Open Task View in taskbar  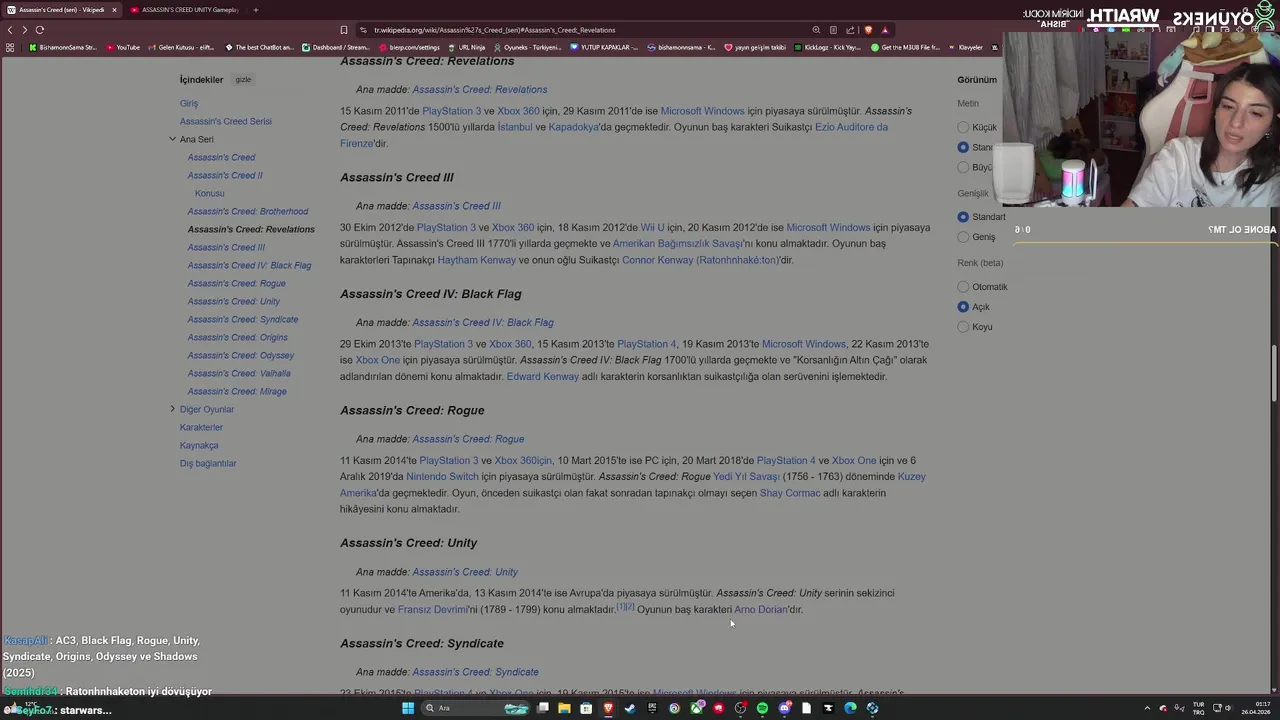(543, 708)
